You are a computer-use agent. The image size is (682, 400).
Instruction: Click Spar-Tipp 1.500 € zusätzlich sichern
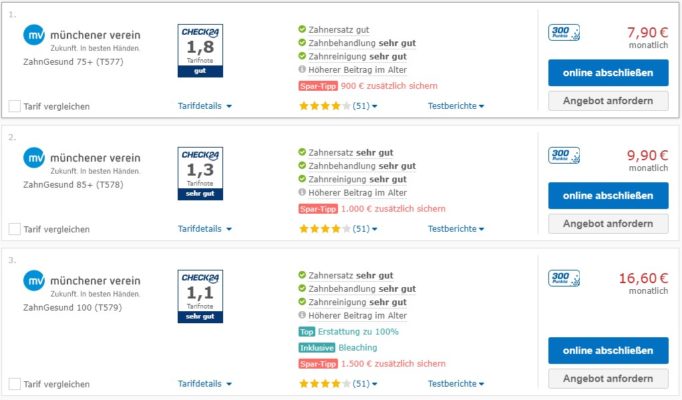372,363
